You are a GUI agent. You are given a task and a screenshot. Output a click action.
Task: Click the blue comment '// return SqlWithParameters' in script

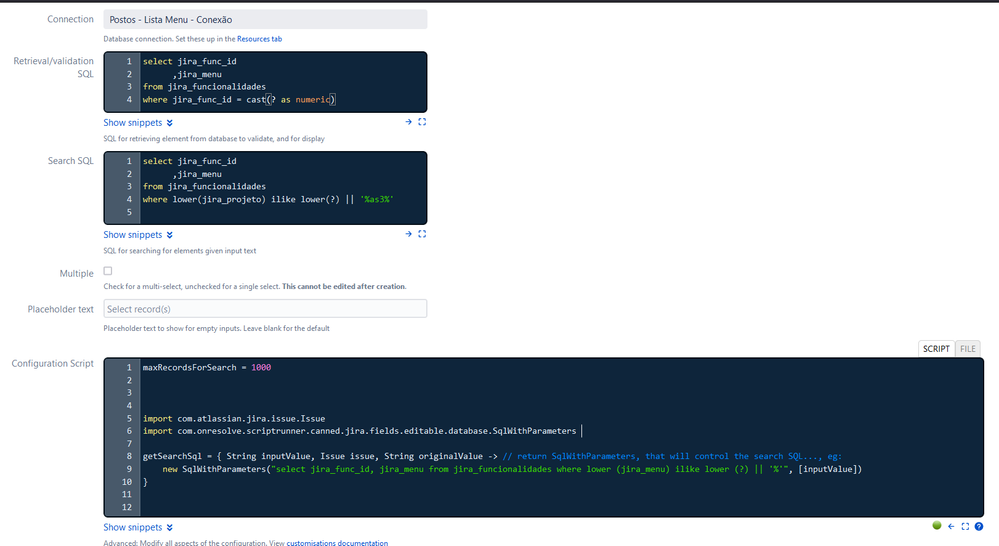tap(672, 456)
